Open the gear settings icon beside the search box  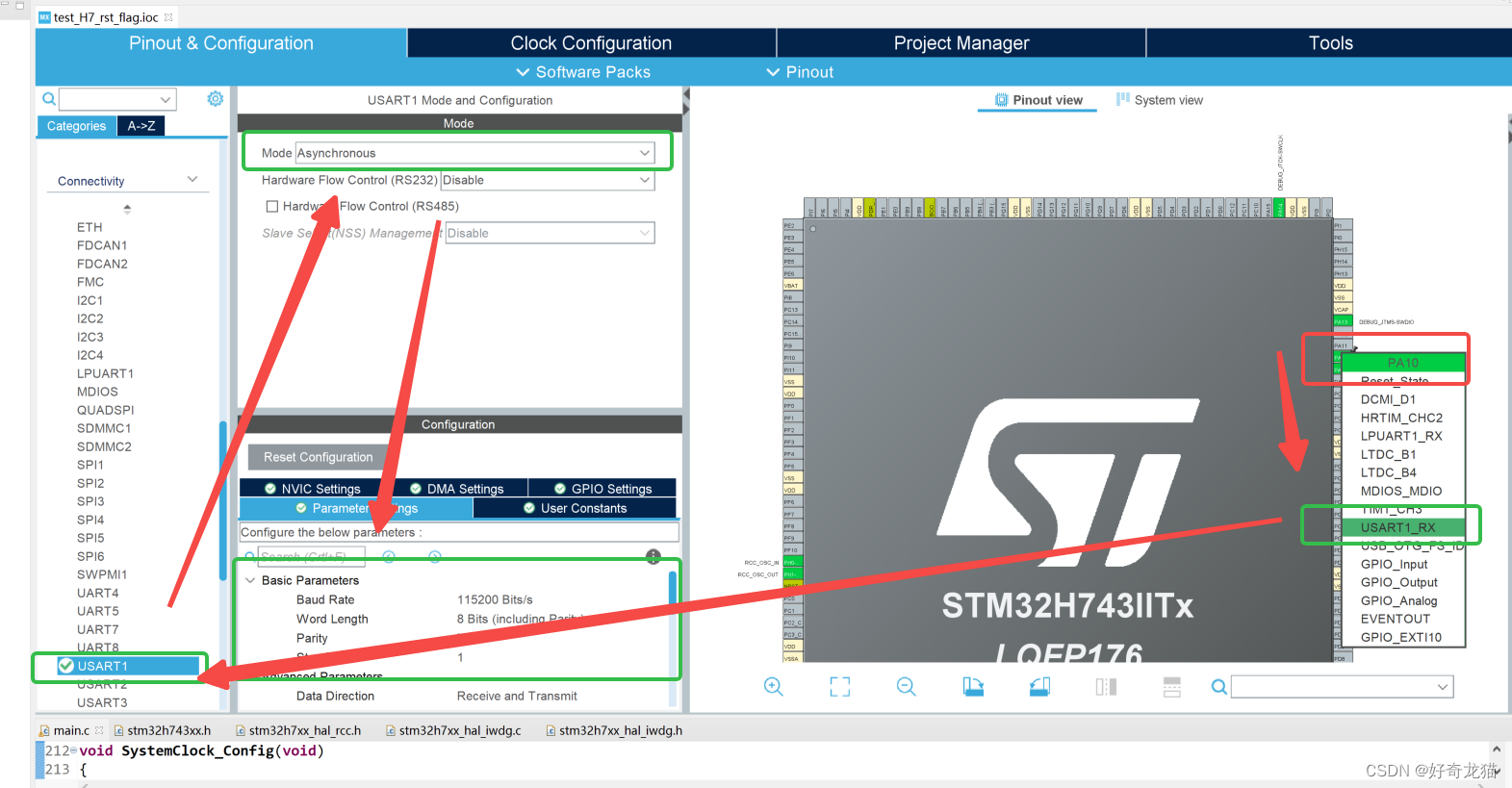pyautogui.click(x=216, y=98)
